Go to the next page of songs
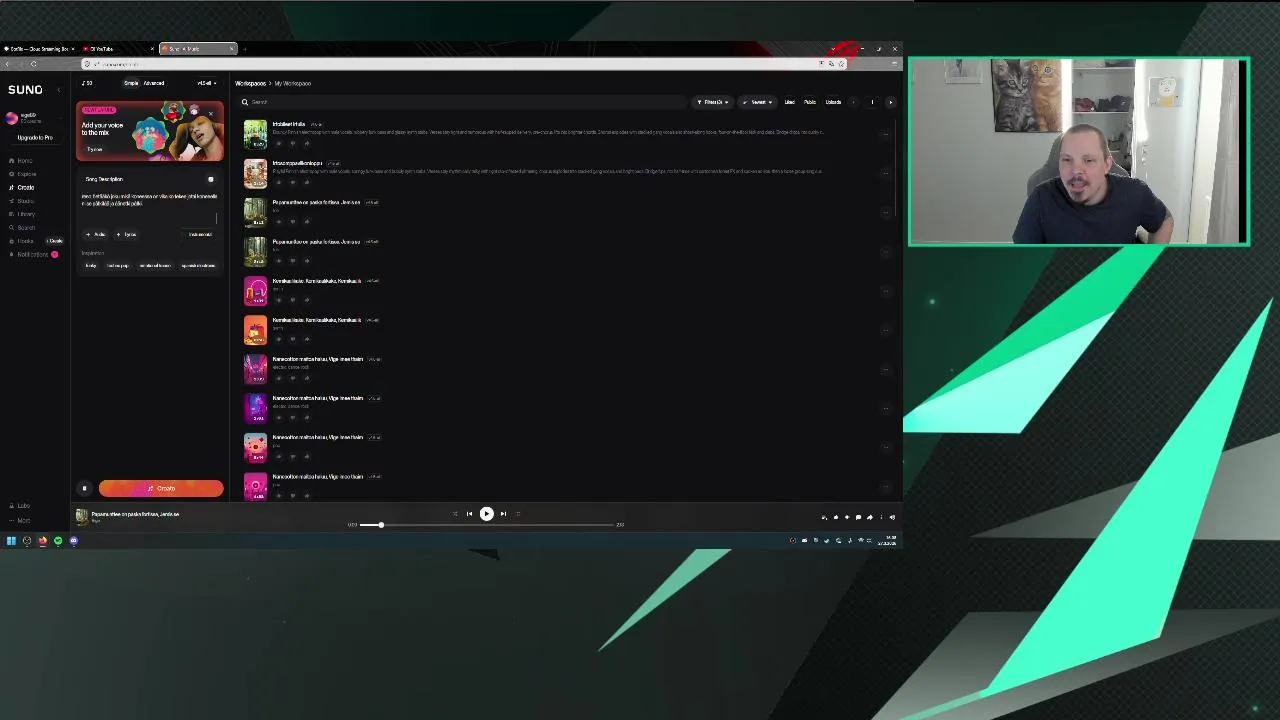Viewport: 1280px width, 720px height. [890, 102]
